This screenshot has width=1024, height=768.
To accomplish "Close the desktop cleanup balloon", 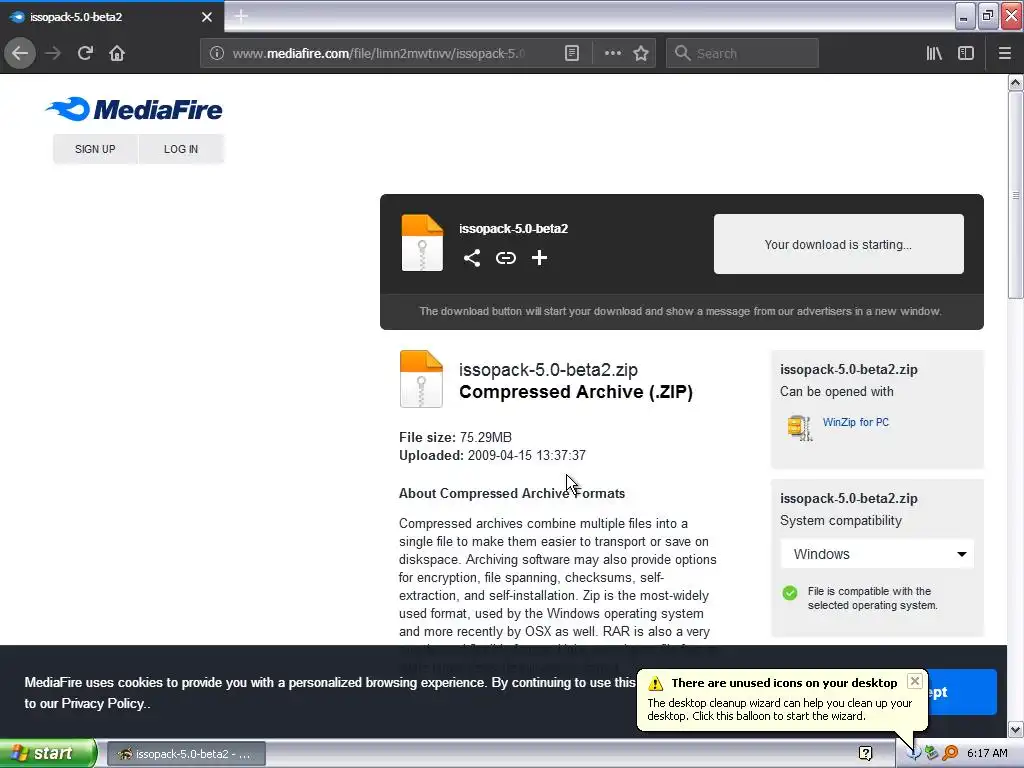I will (x=915, y=681).
